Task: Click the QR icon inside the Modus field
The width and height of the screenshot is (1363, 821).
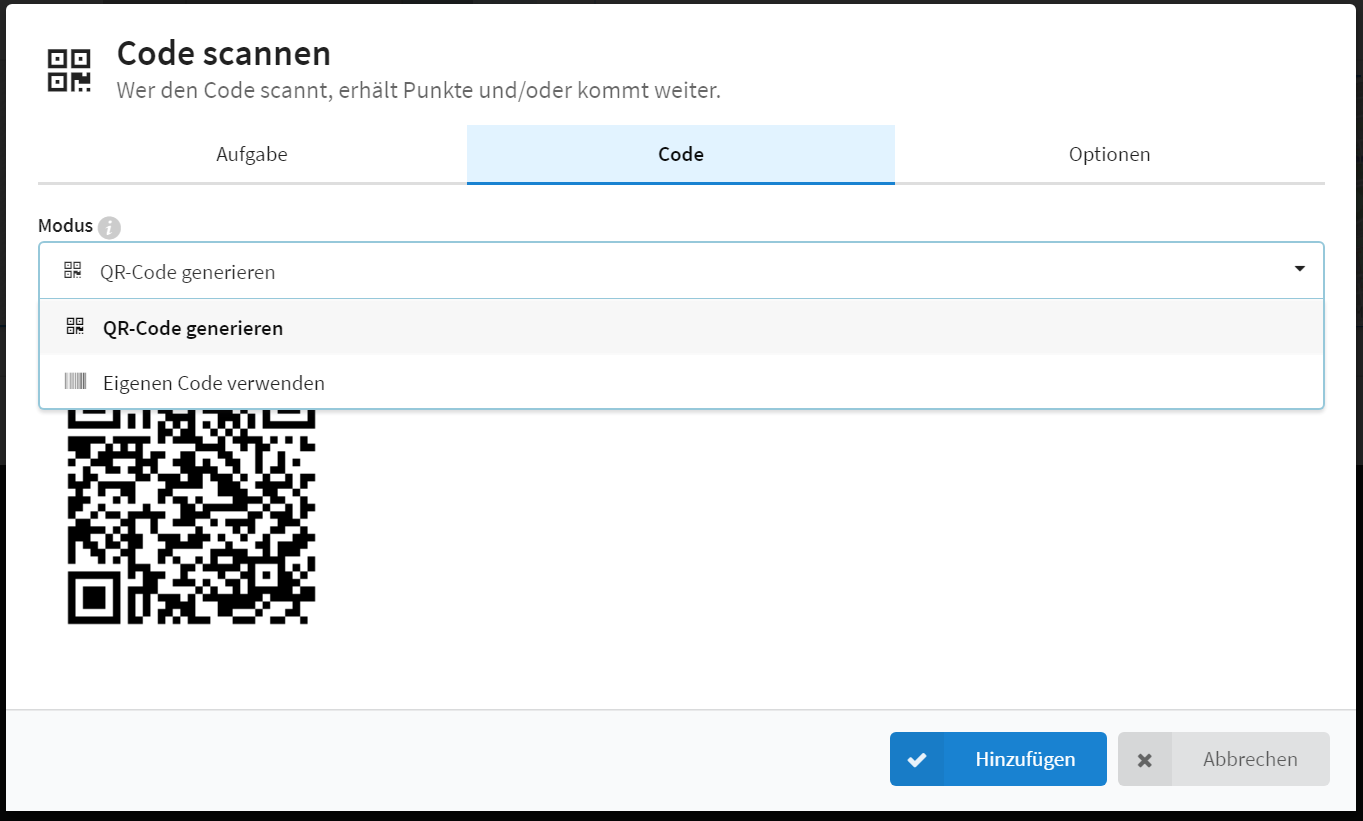Action: point(72,270)
